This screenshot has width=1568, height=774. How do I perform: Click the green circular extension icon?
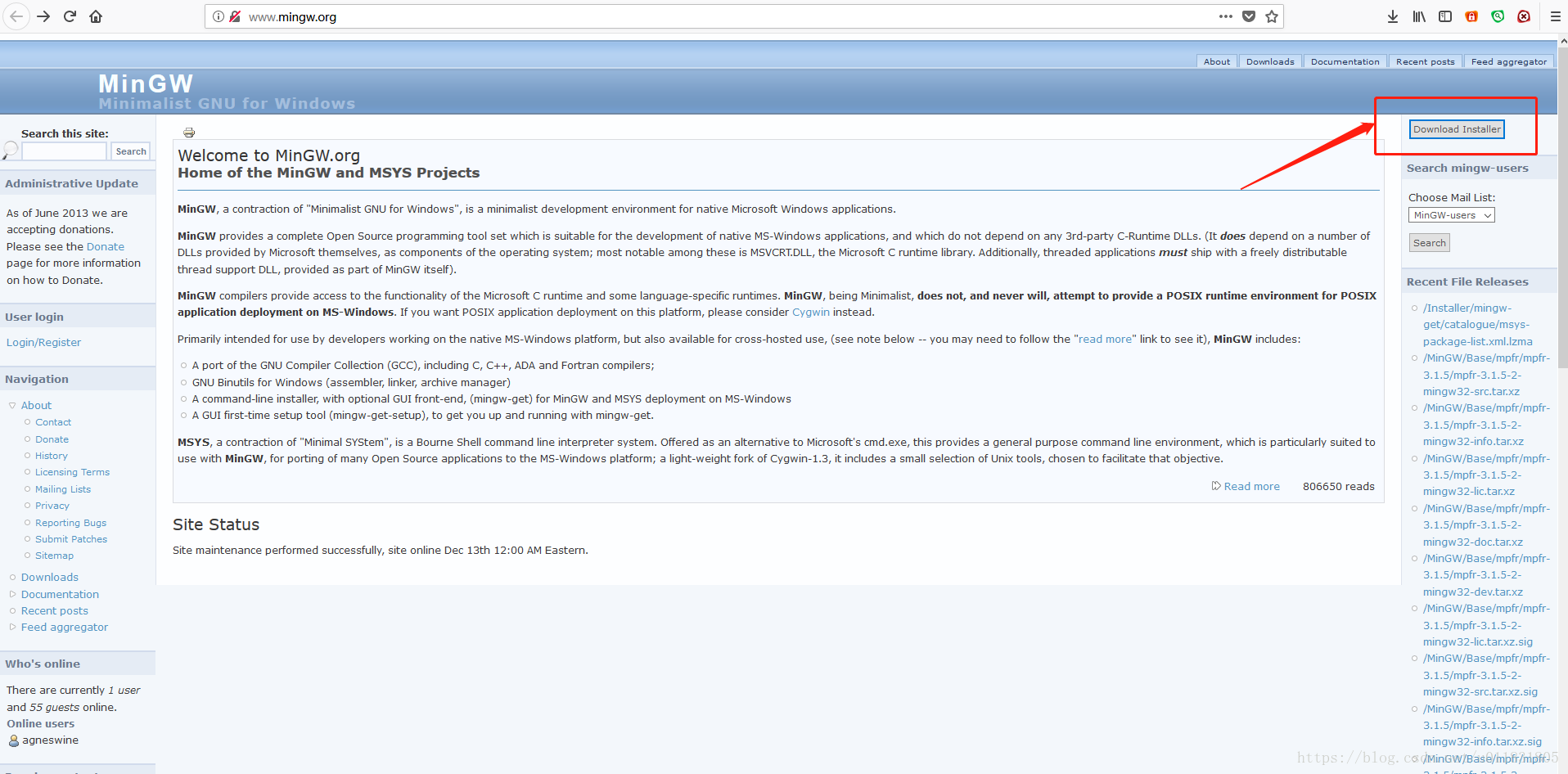(x=1498, y=16)
